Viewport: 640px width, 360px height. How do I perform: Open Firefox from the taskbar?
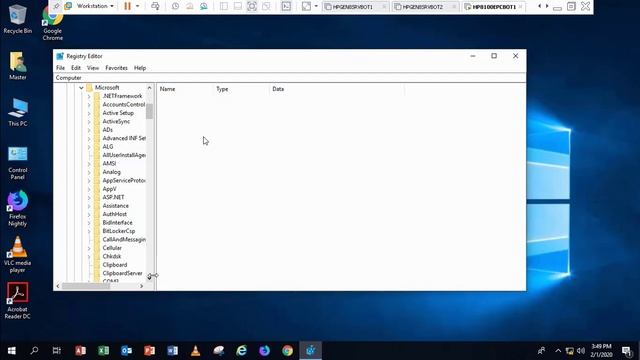pos(264,351)
